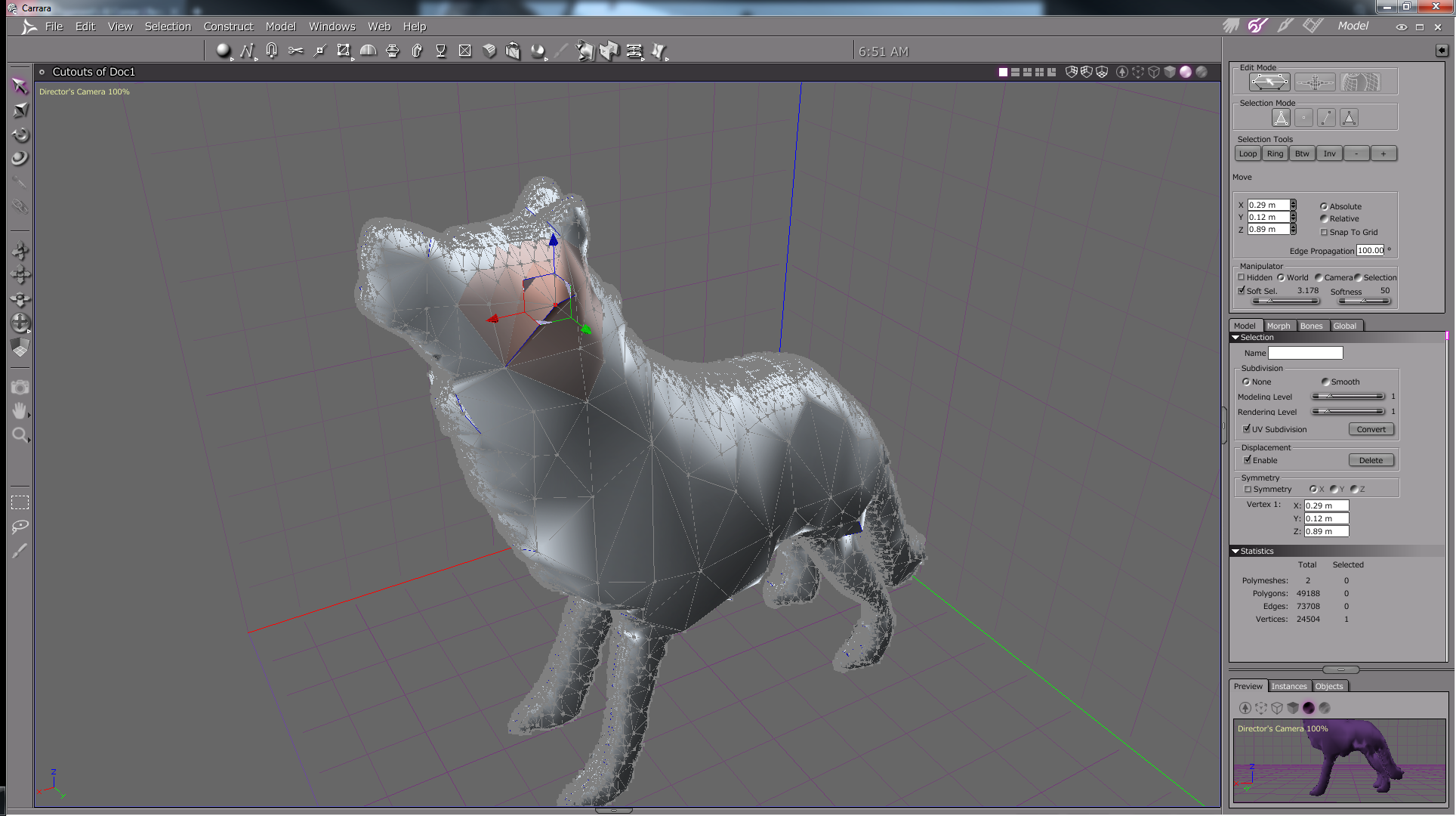1456x816 pixels.
Task: Click the magnet tool icon
Action: click(x=271, y=51)
